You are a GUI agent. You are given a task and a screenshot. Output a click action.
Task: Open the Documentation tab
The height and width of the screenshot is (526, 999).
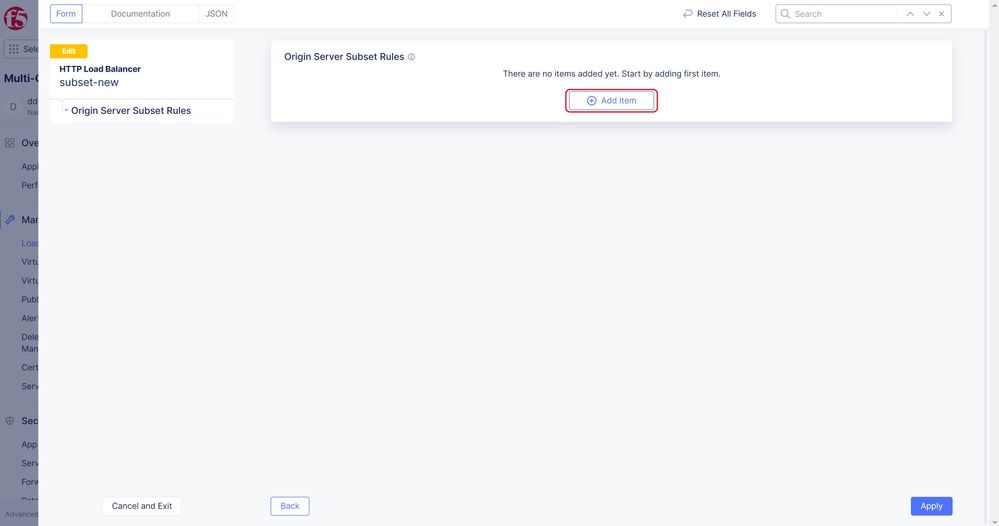[140, 14]
